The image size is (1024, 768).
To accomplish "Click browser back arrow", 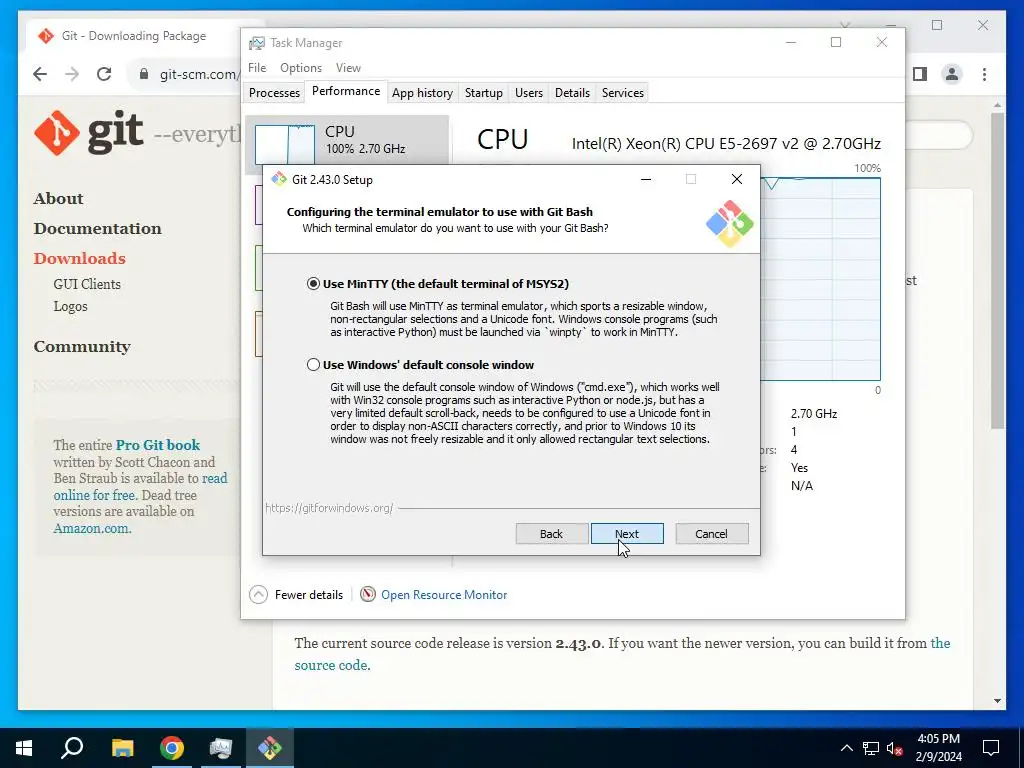I will coord(40,74).
